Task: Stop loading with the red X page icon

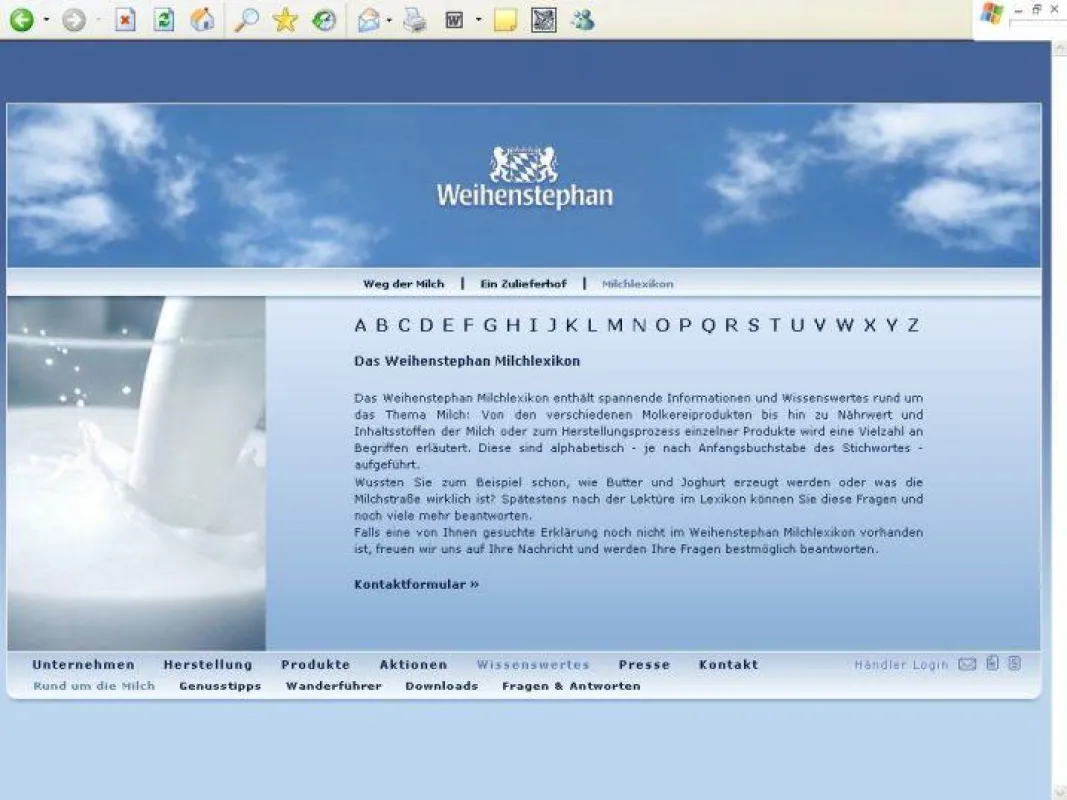Action: [x=125, y=20]
